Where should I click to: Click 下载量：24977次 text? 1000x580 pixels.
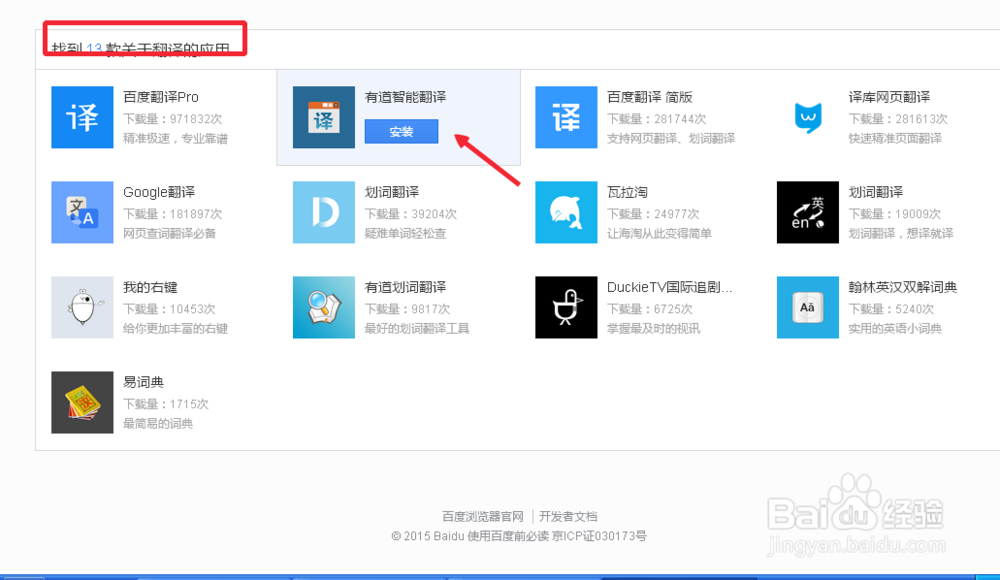(653, 214)
